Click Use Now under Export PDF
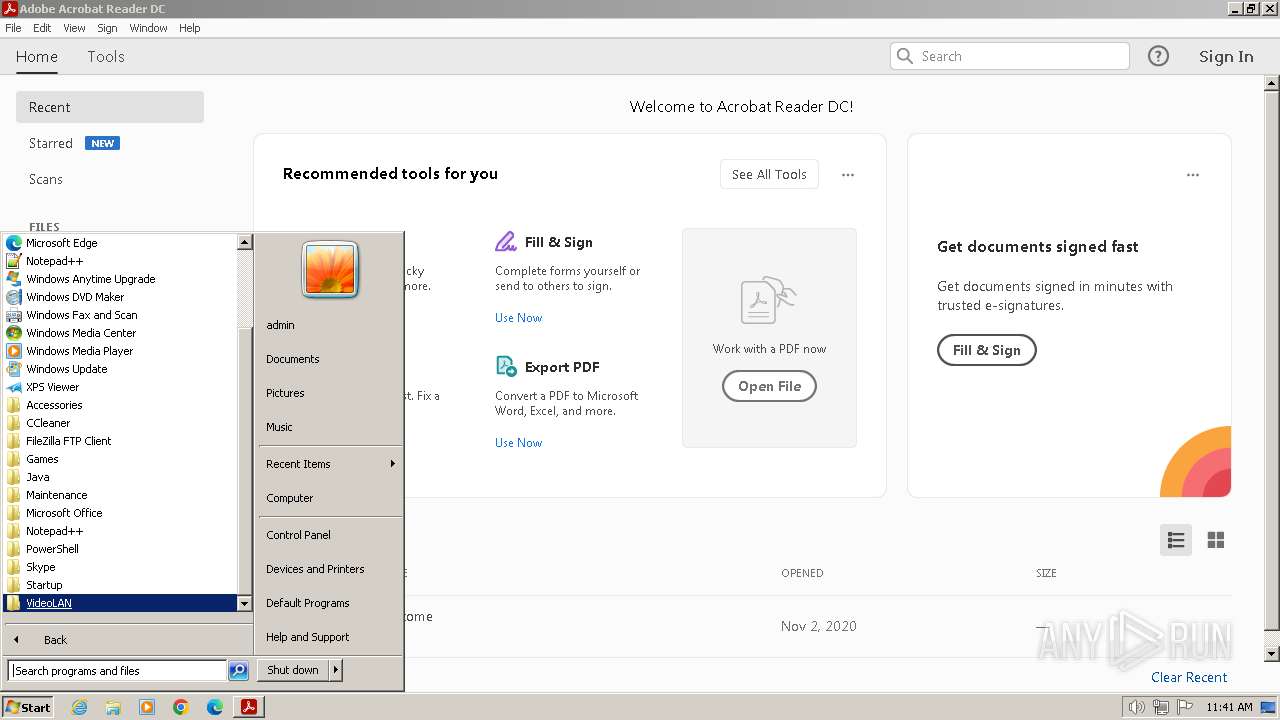1280x720 pixels. pyautogui.click(x=519, y=443)
